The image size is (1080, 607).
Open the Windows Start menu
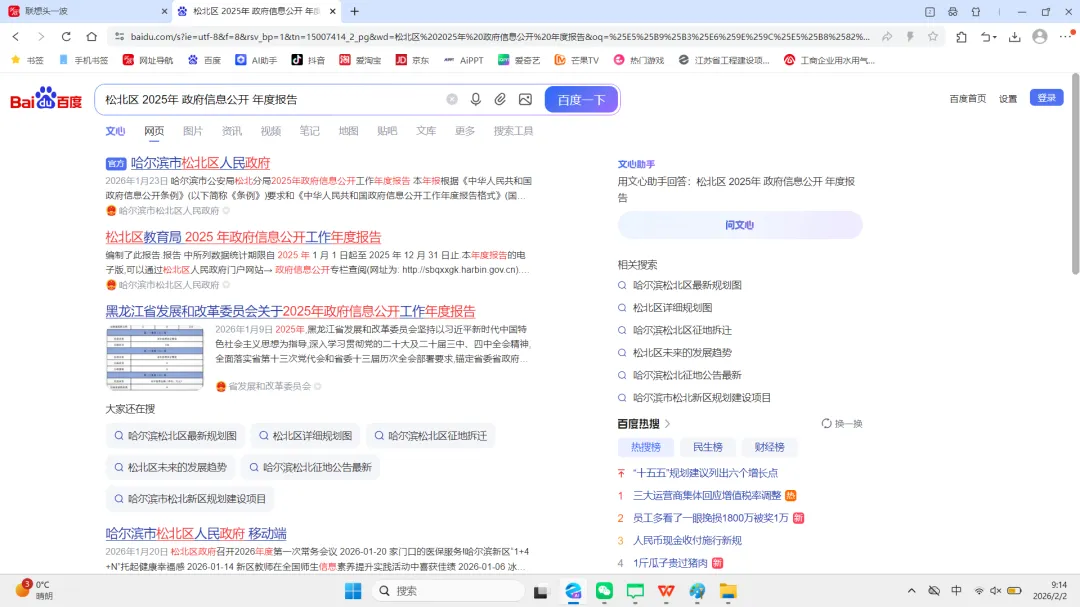tap(353, 591)
